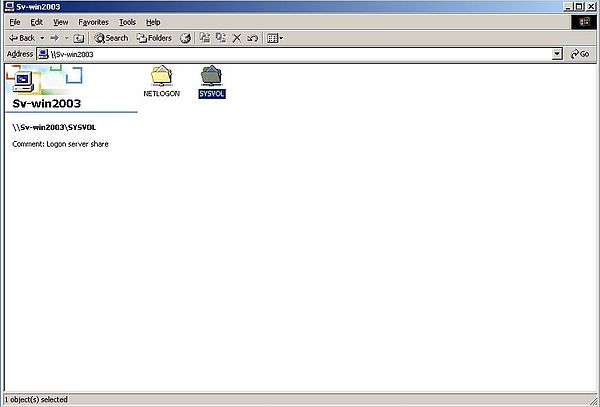Viewport: 600px width, 407px height.
Task: Click the NETLOGON folder name label
Action: 161,93
